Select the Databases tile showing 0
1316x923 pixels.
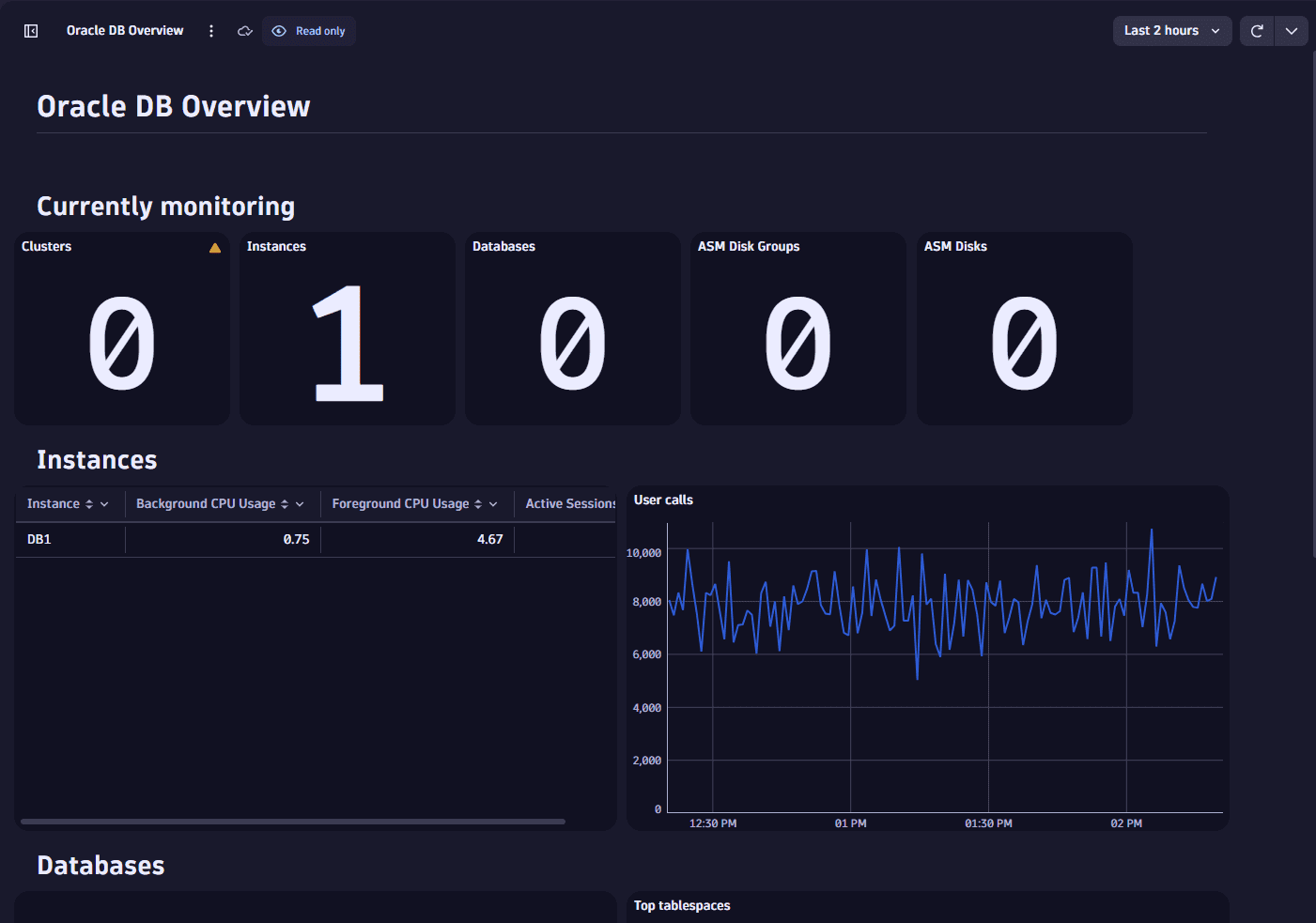coord(573,329)
